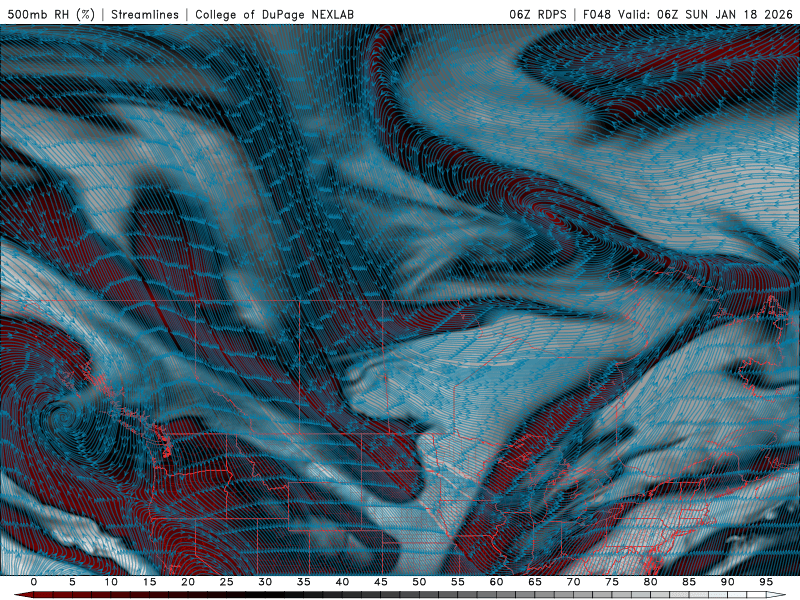The width and height of the screenshot is (800, 600).
Task: Click the colorbar label "45"
Action: tap(381, 582)
